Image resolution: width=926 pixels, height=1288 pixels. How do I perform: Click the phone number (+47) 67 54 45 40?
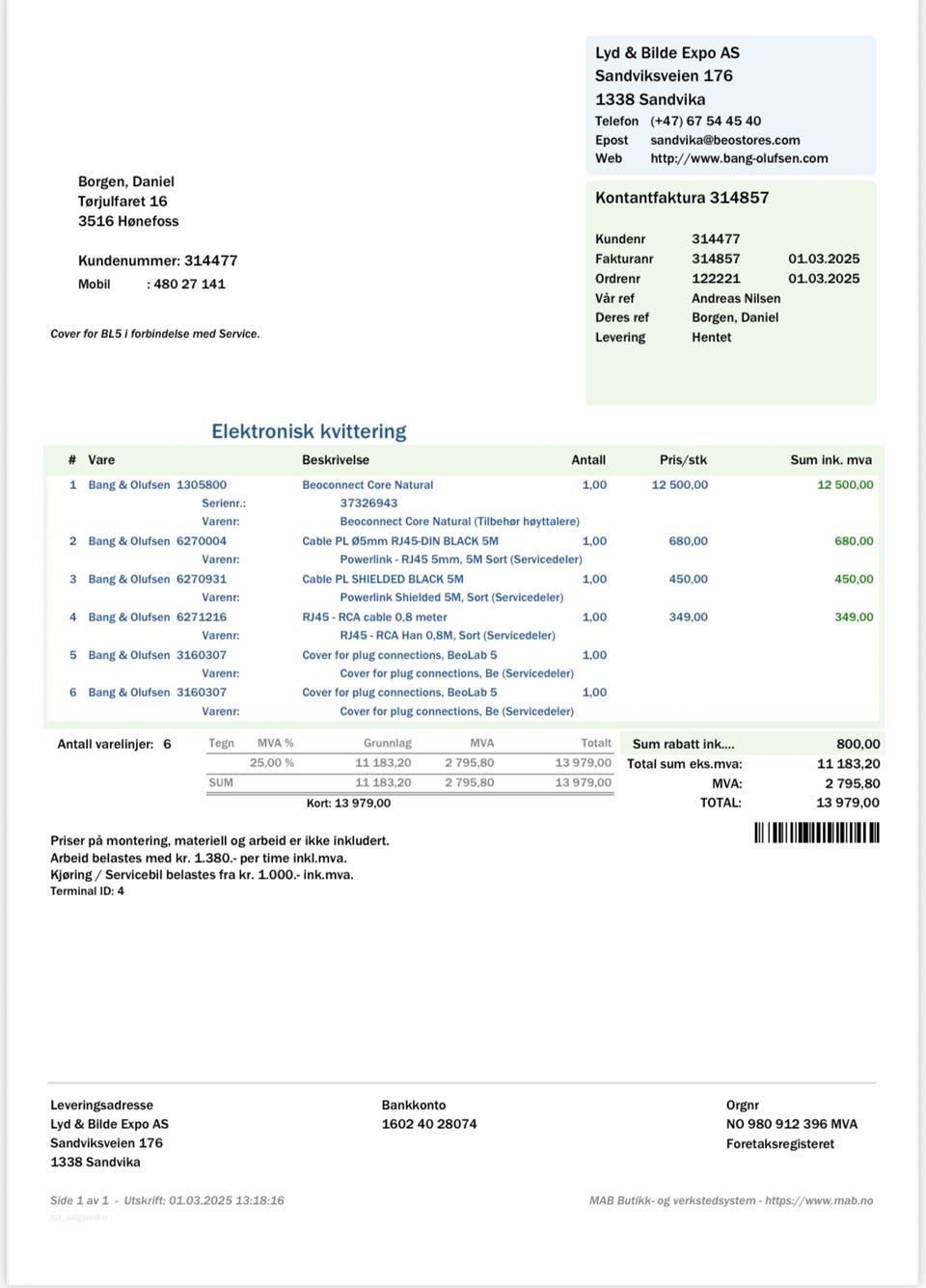point(705,121)
